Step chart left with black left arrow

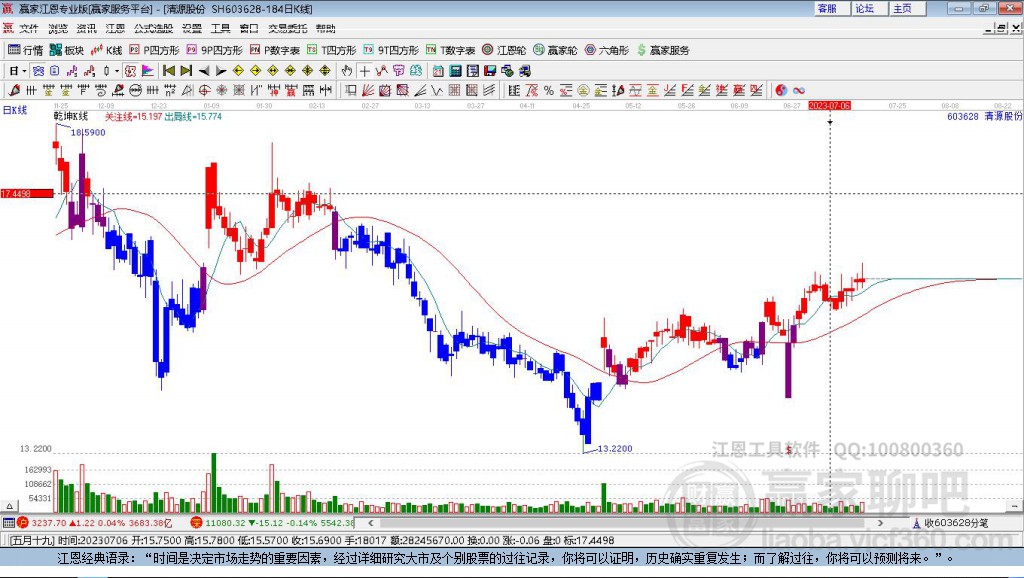[204, 71]
